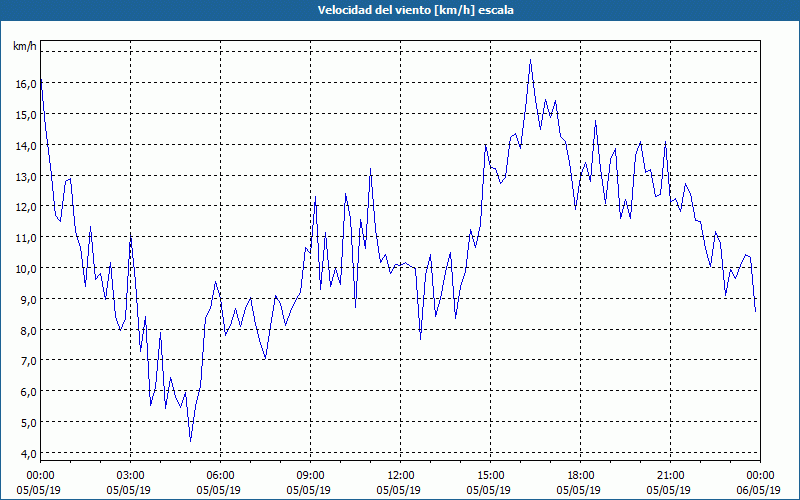
Task: Click the lowest wind speed point near 05:00
Action: pos(190,441)
